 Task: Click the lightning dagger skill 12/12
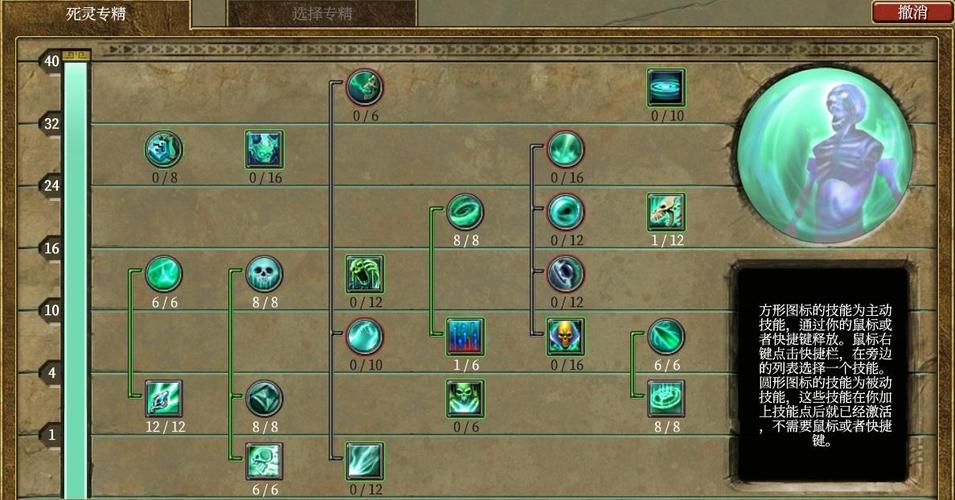click(164, 398)
